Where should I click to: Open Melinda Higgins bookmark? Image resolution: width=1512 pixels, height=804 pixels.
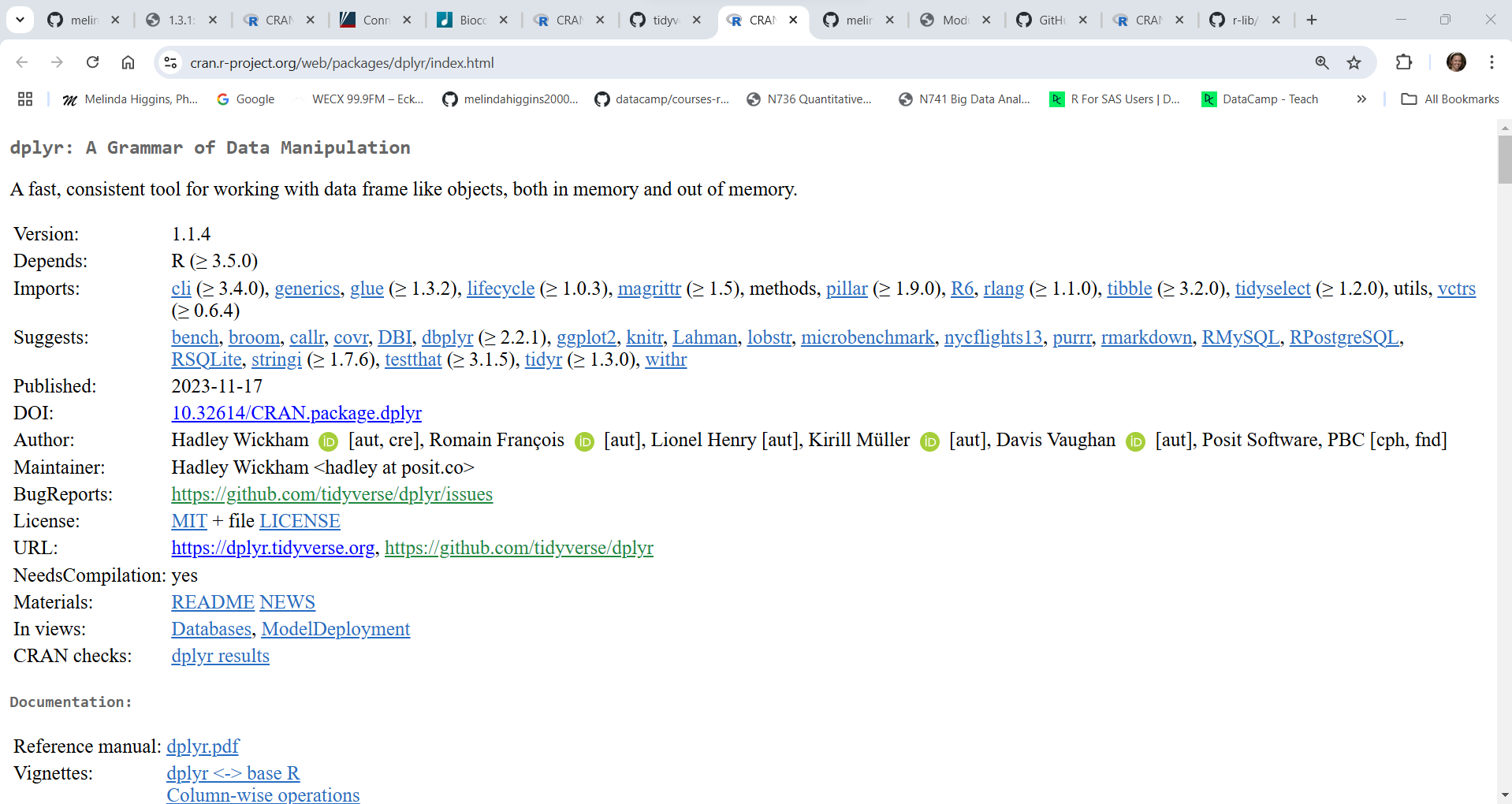click(x=130, y=99)
